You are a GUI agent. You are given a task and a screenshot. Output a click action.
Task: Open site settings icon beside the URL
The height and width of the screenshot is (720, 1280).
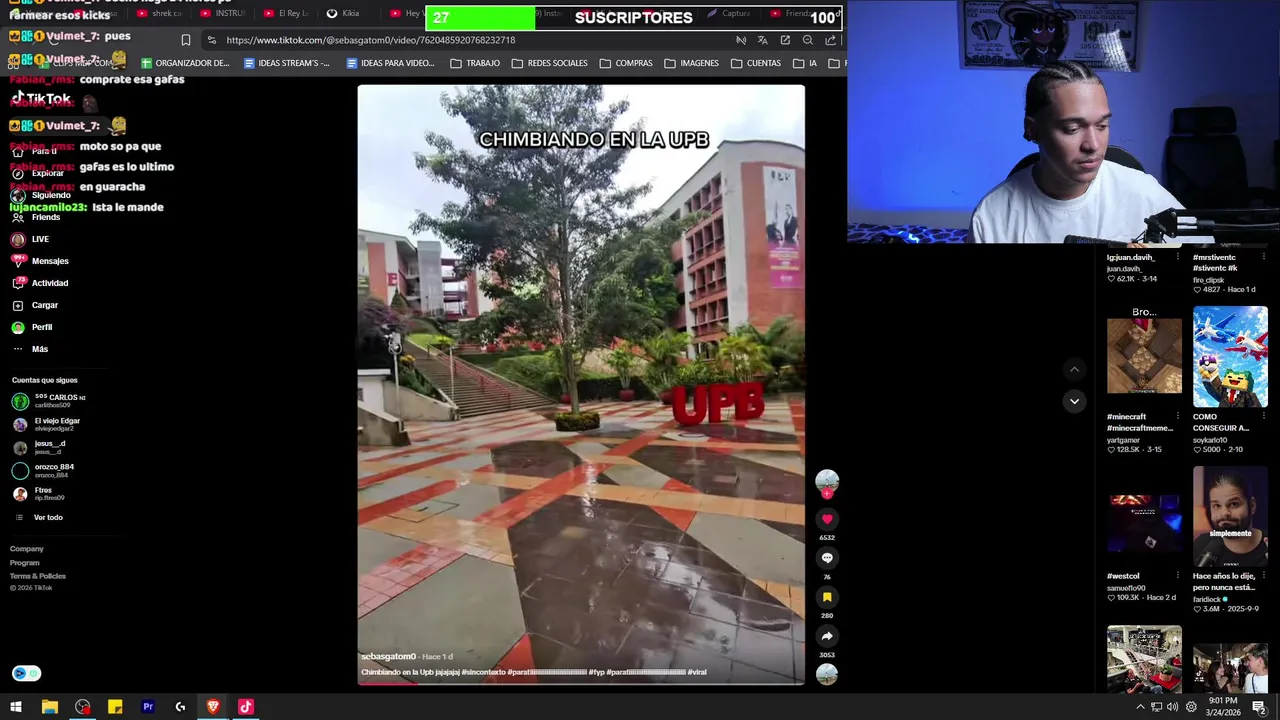tap(211, 40)
